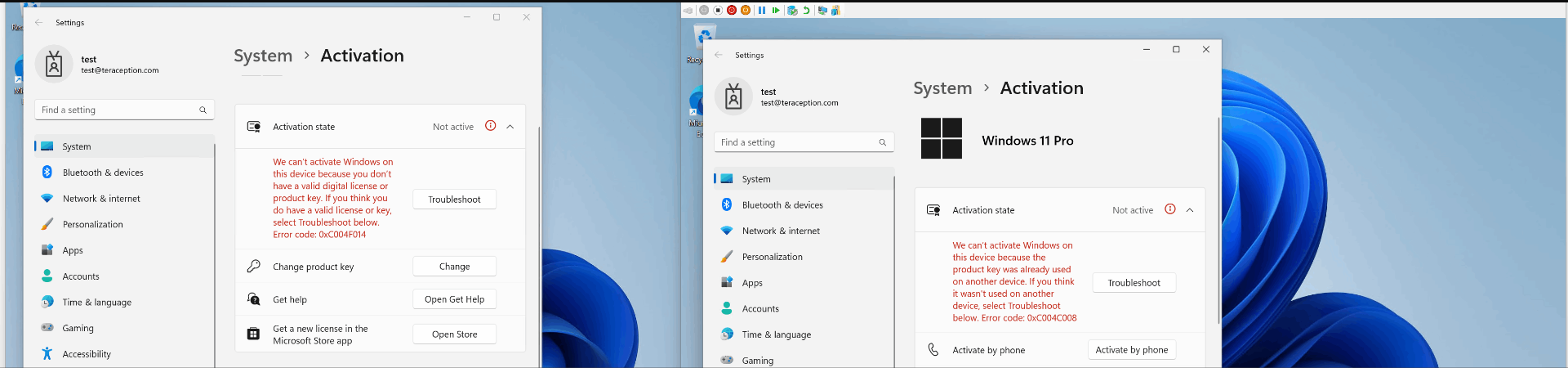Click the Ctrl+Alt+Delete icon in VM toolbar

[688, 11]
